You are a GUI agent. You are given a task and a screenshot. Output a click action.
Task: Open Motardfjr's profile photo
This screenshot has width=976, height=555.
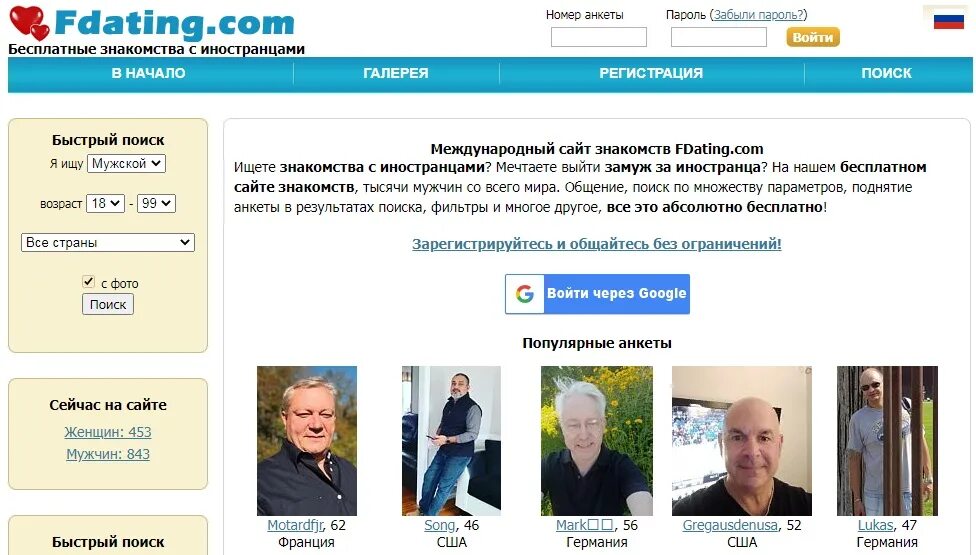[x=307, y=441]
